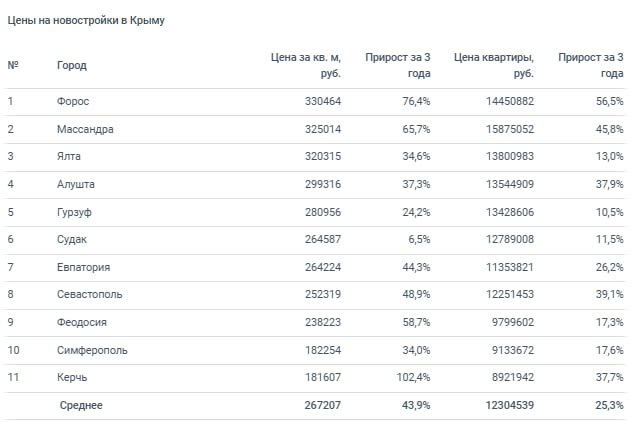Click apartment price 11353821
The height and width of the screenshot is (423, 633).
(x=510, y=267)
